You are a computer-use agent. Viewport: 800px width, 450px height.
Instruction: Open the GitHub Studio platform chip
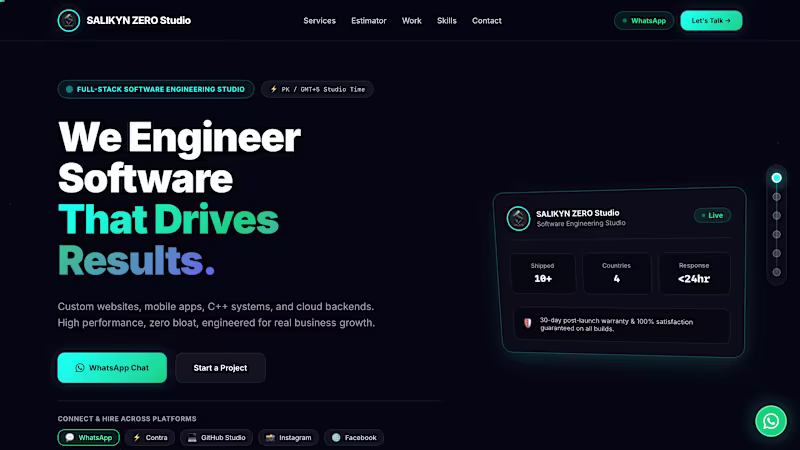216,438
